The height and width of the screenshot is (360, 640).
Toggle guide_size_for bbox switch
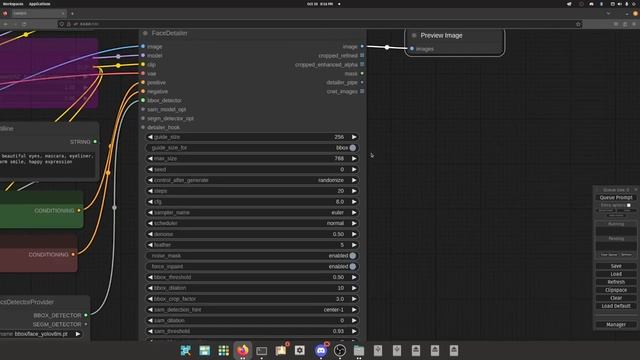pyautogui.click(x=353, y=148)
